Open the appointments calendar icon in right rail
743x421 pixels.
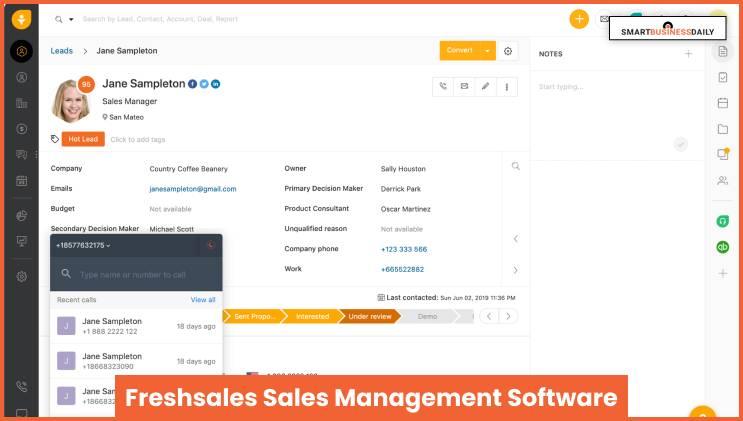coord(723,103)
